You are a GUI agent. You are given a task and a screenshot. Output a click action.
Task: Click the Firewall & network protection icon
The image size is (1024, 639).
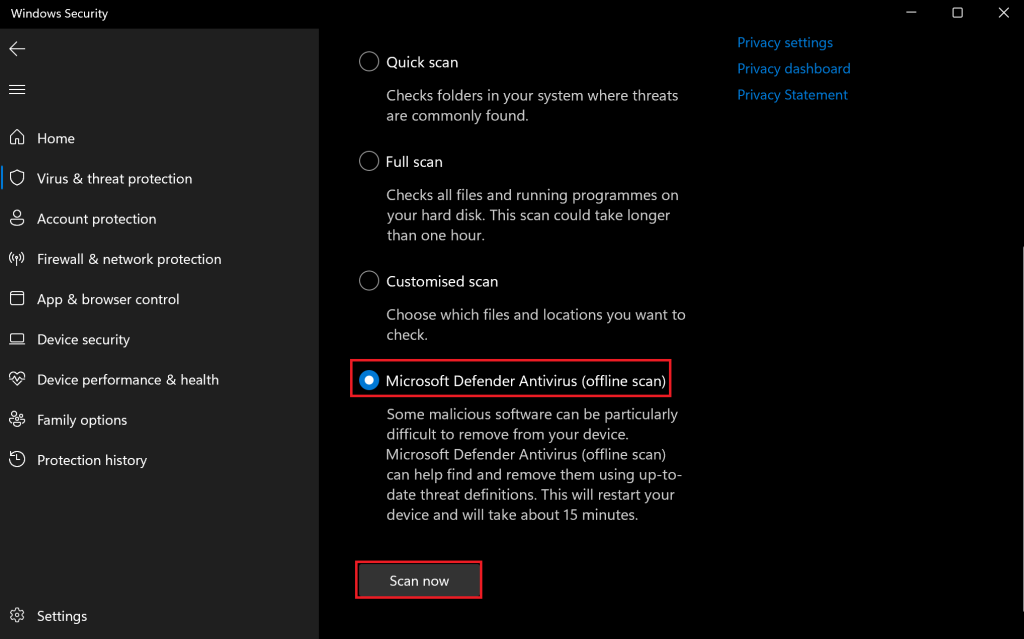pyautogui.click(x=16, y=258)
